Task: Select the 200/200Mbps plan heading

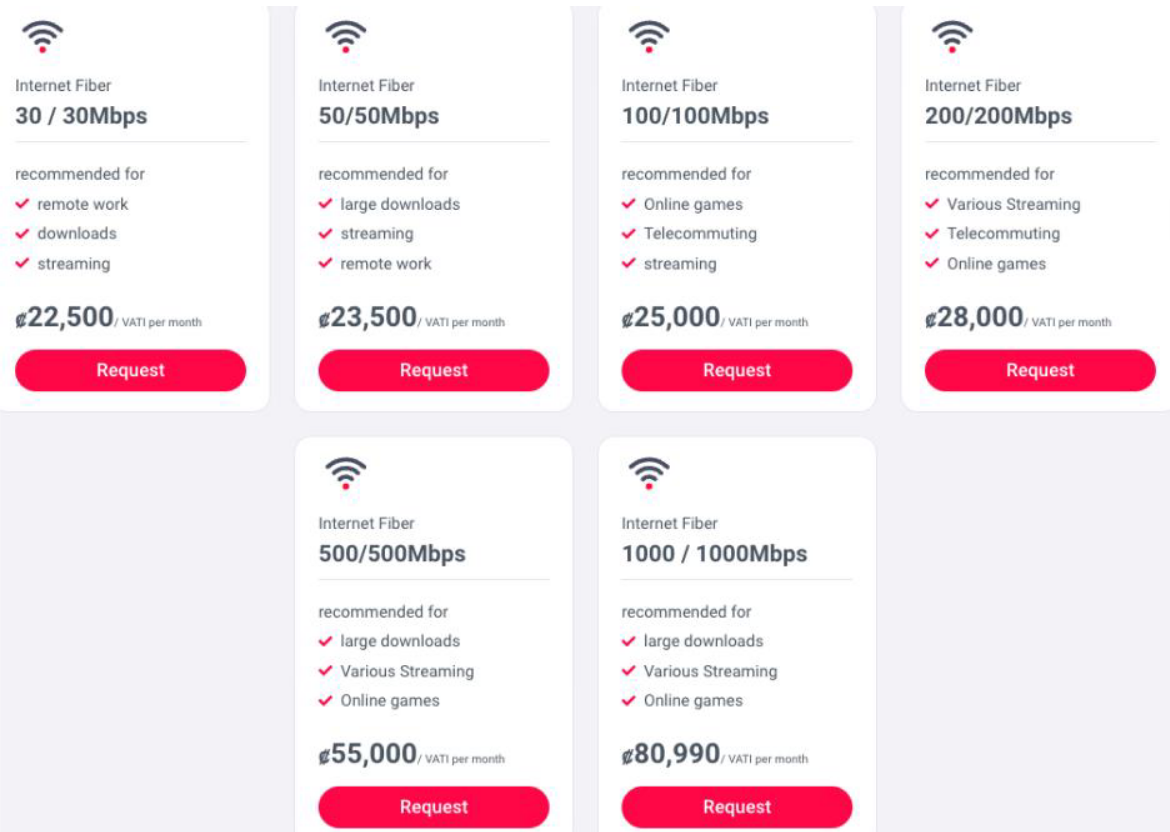Action: [x=998, y=116]
